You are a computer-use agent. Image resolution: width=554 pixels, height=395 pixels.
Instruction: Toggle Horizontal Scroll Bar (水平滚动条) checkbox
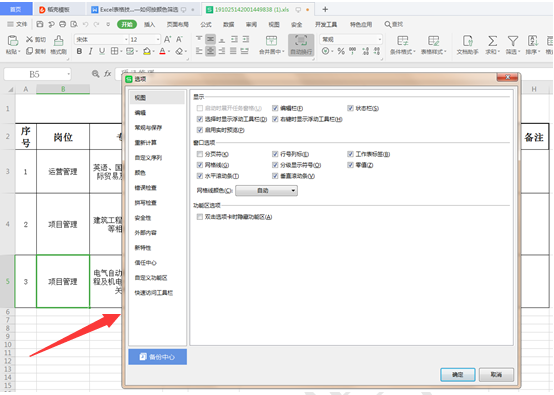pyautogui.click(x=200, y=176)
